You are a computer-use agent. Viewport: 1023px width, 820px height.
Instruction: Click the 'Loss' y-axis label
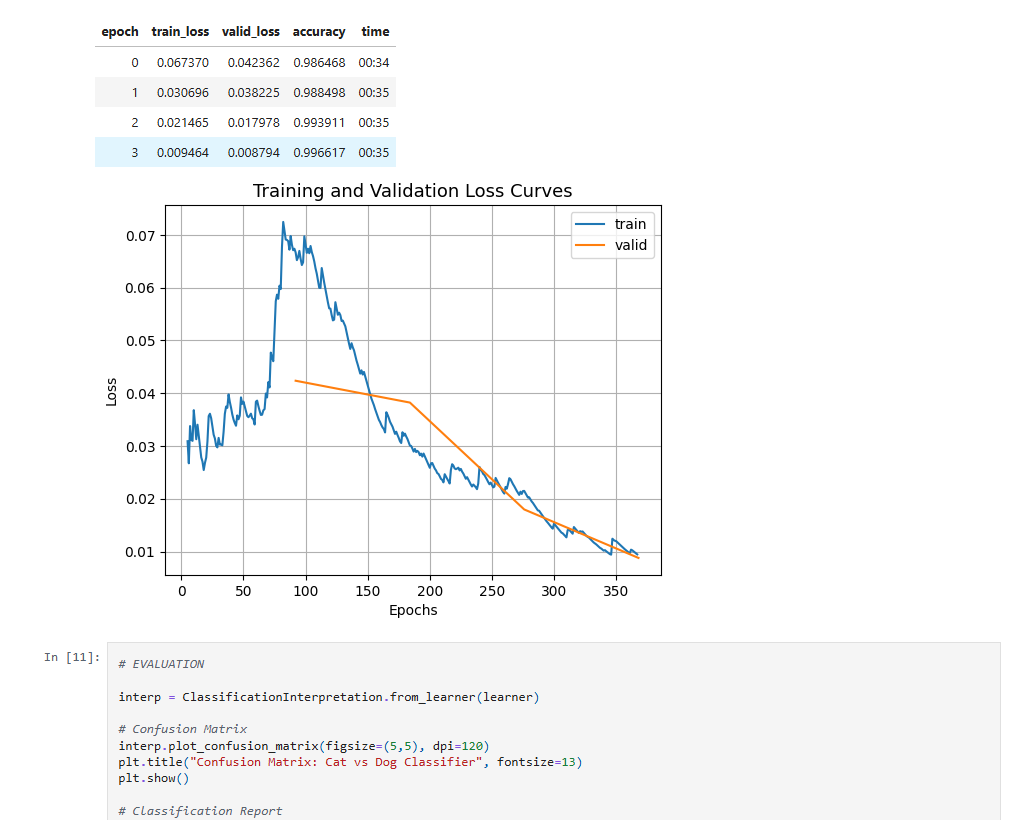coord(111,392)
